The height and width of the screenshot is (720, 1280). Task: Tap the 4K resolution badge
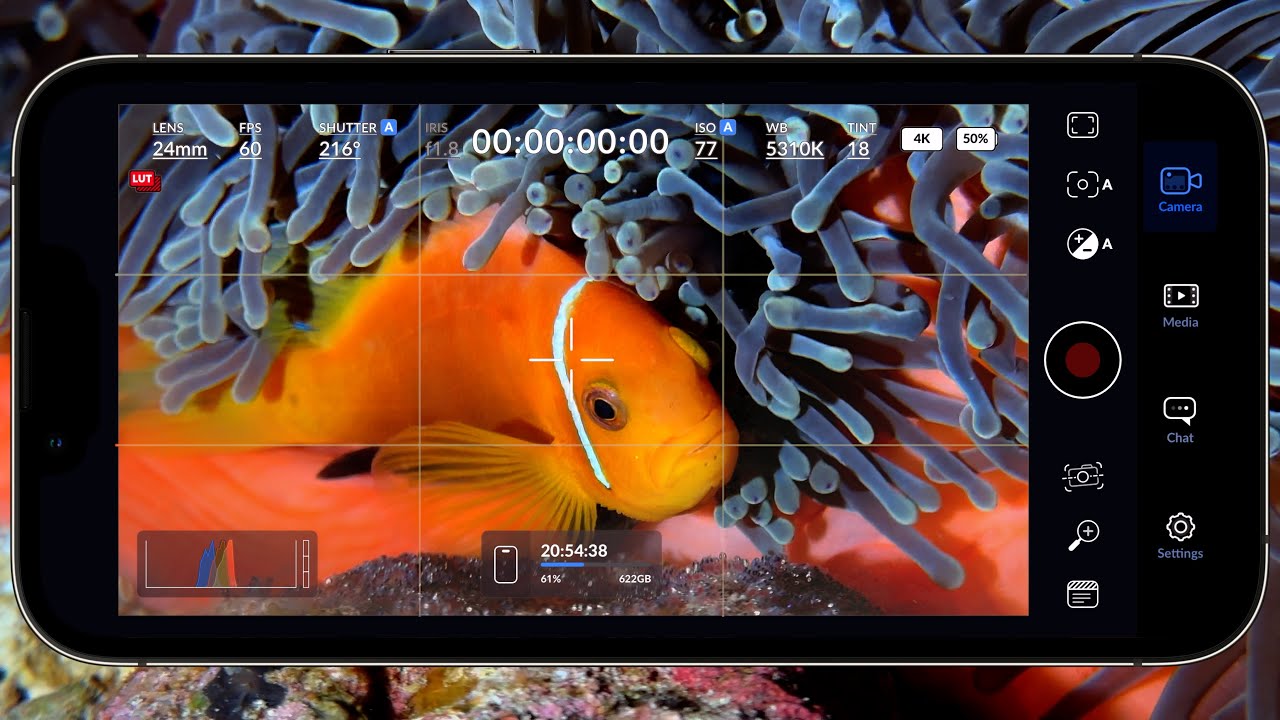coord(922,139)
